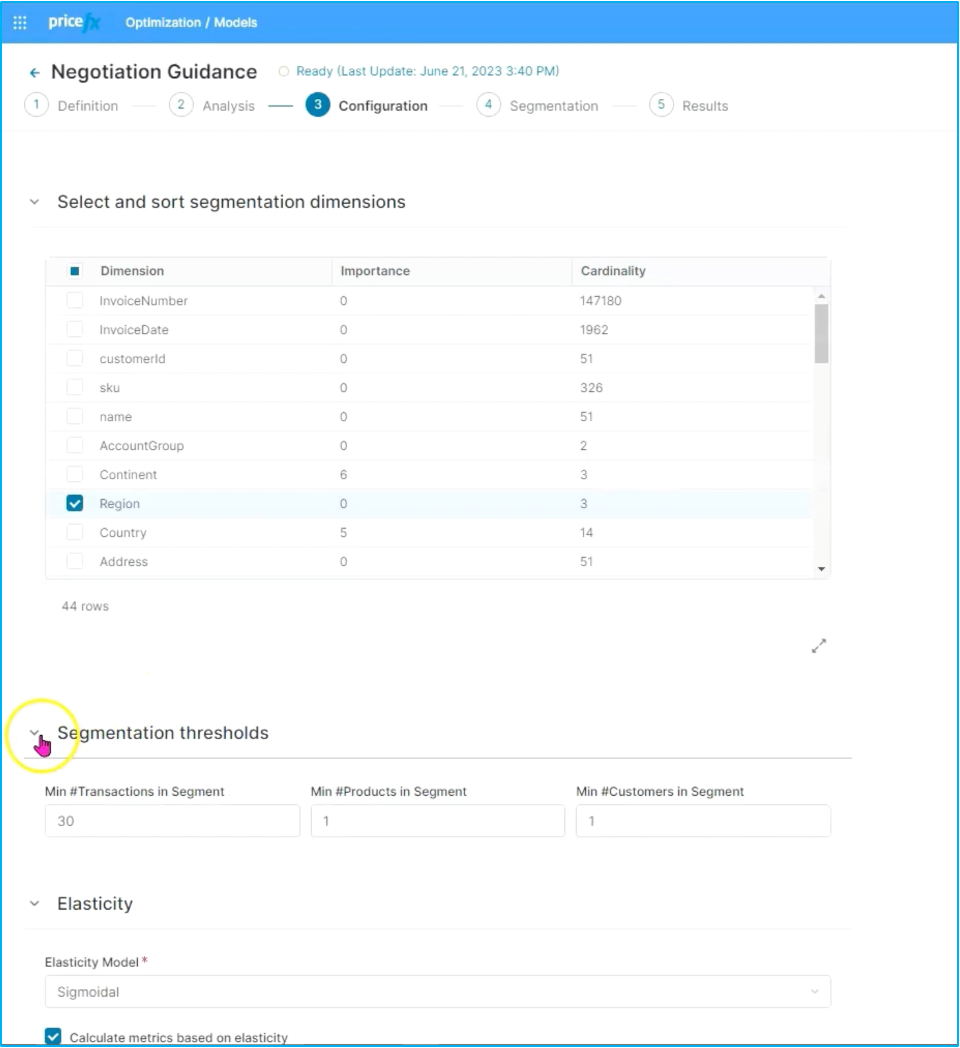This screenshot has height=1048, width=960.
Task: Open Optimization / Models breadcrumb
Action: point(191,22)
